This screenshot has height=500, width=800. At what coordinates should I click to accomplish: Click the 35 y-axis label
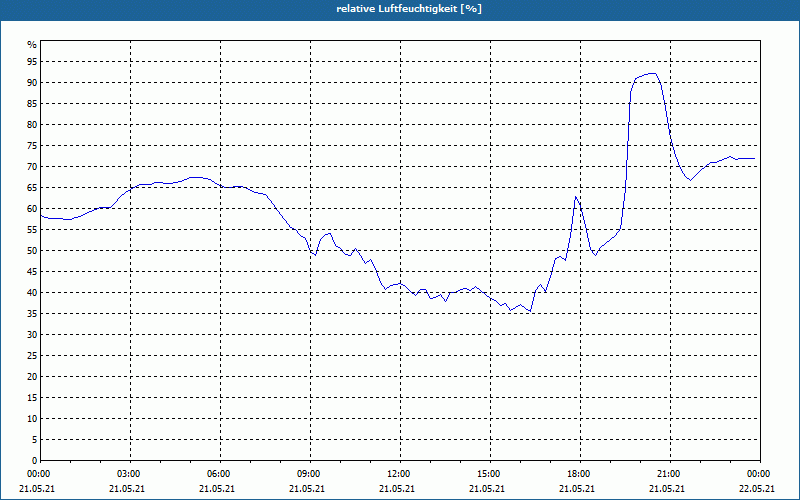tap(32, 314)
